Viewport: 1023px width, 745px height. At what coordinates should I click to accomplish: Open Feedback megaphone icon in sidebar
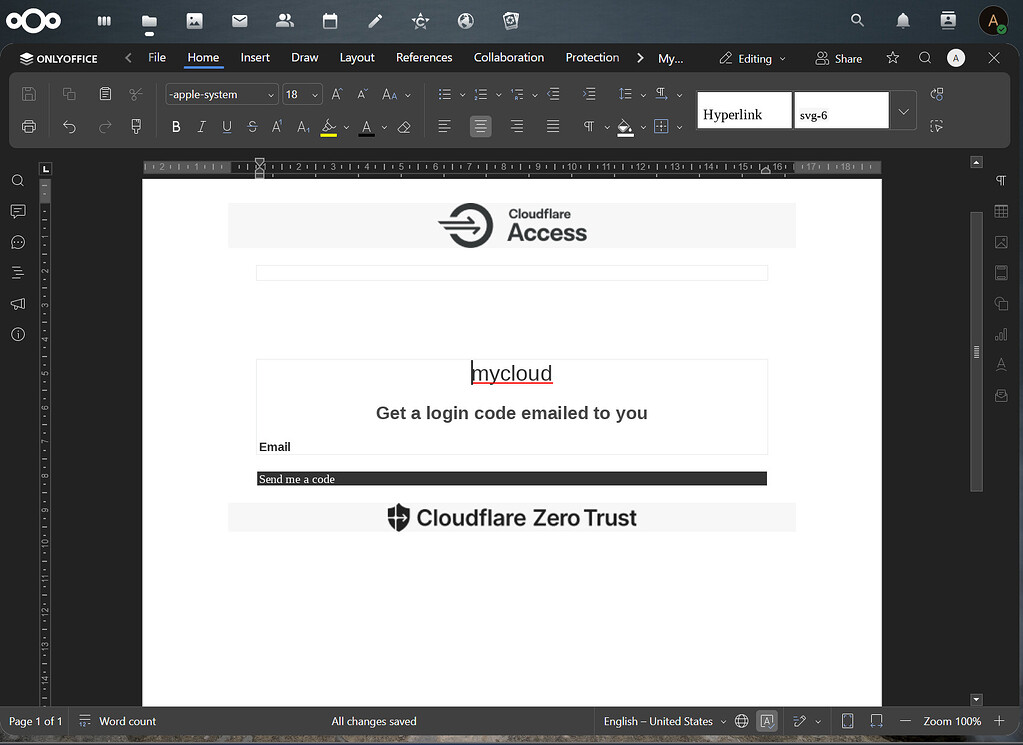[x=18, y=303]
